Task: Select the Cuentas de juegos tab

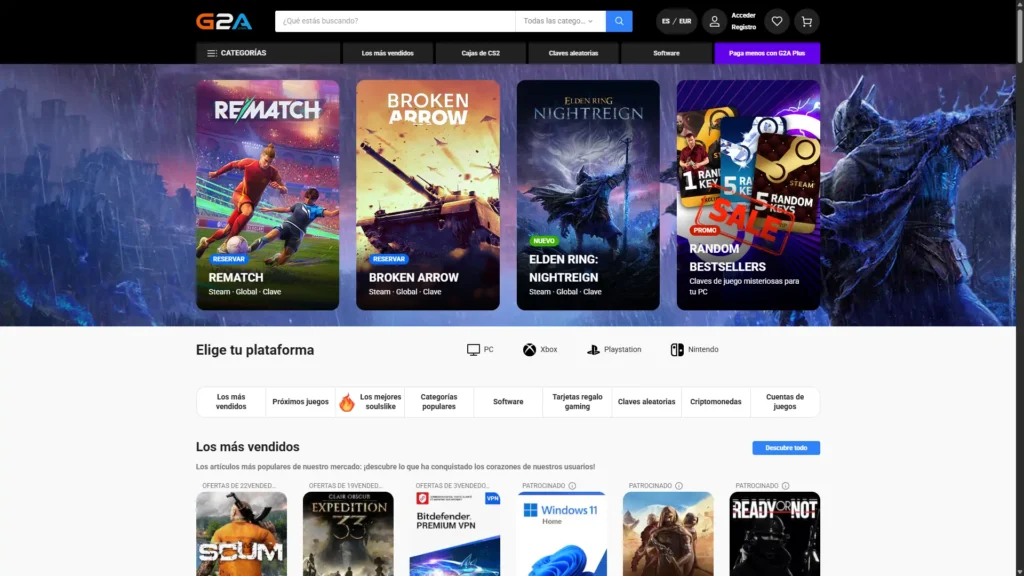Action: [785, 402]
